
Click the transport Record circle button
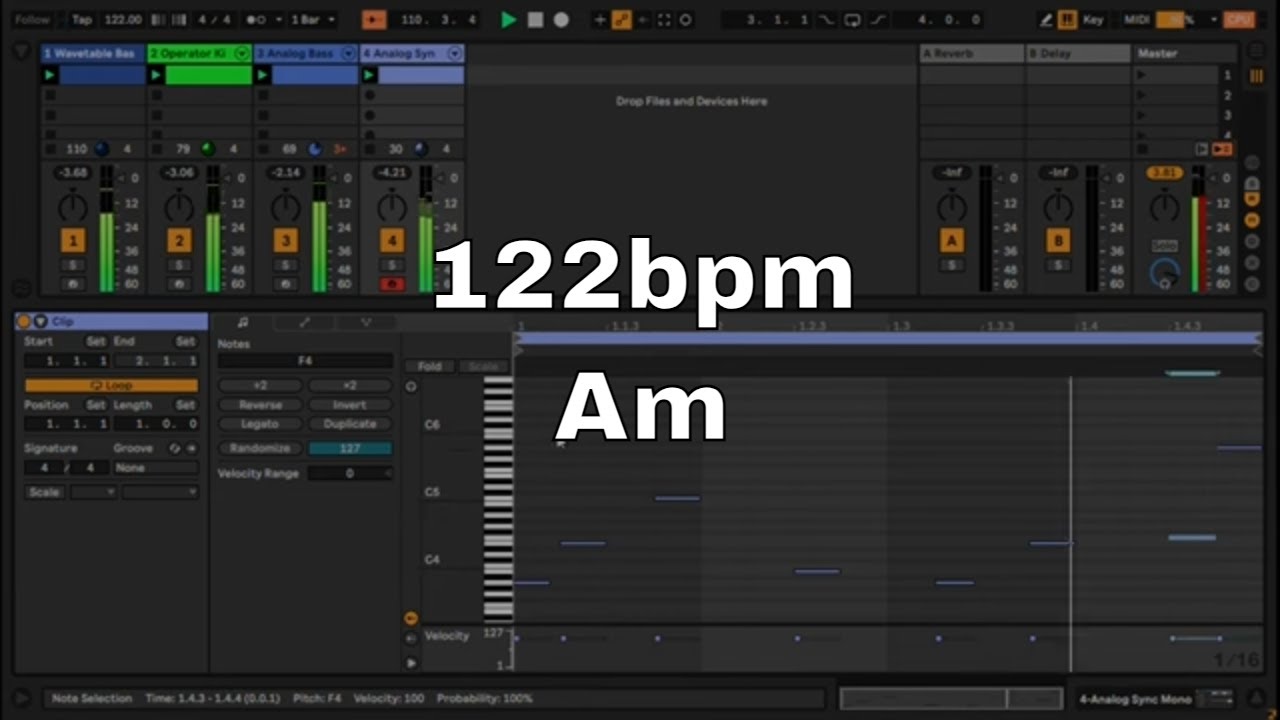pos(561,20)
